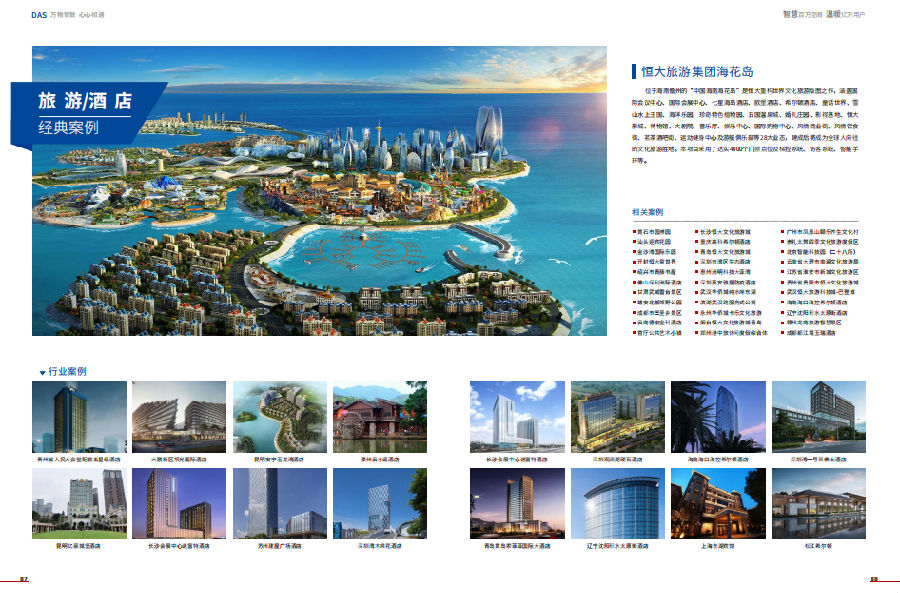The image size is (900, 593).
Task: Click the blue bar beside 恒大旅游集团海花岛 title
Action: pyautogui.click(x=633, y=71)
